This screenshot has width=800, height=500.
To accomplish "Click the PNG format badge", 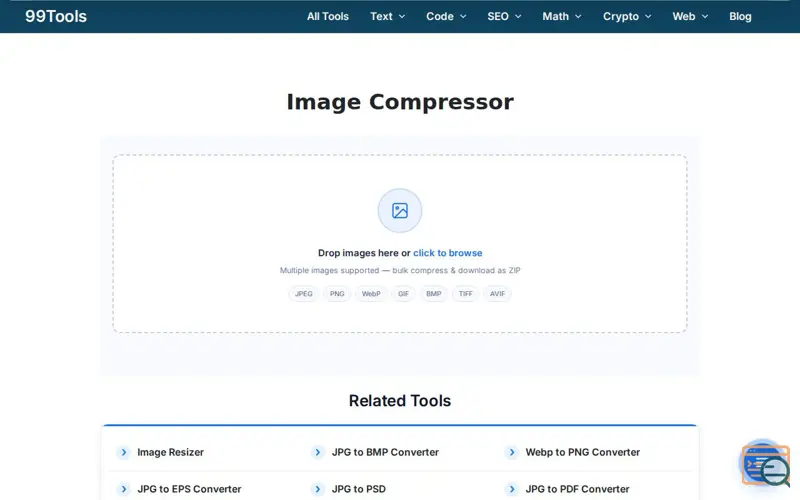I will point(337,294).
